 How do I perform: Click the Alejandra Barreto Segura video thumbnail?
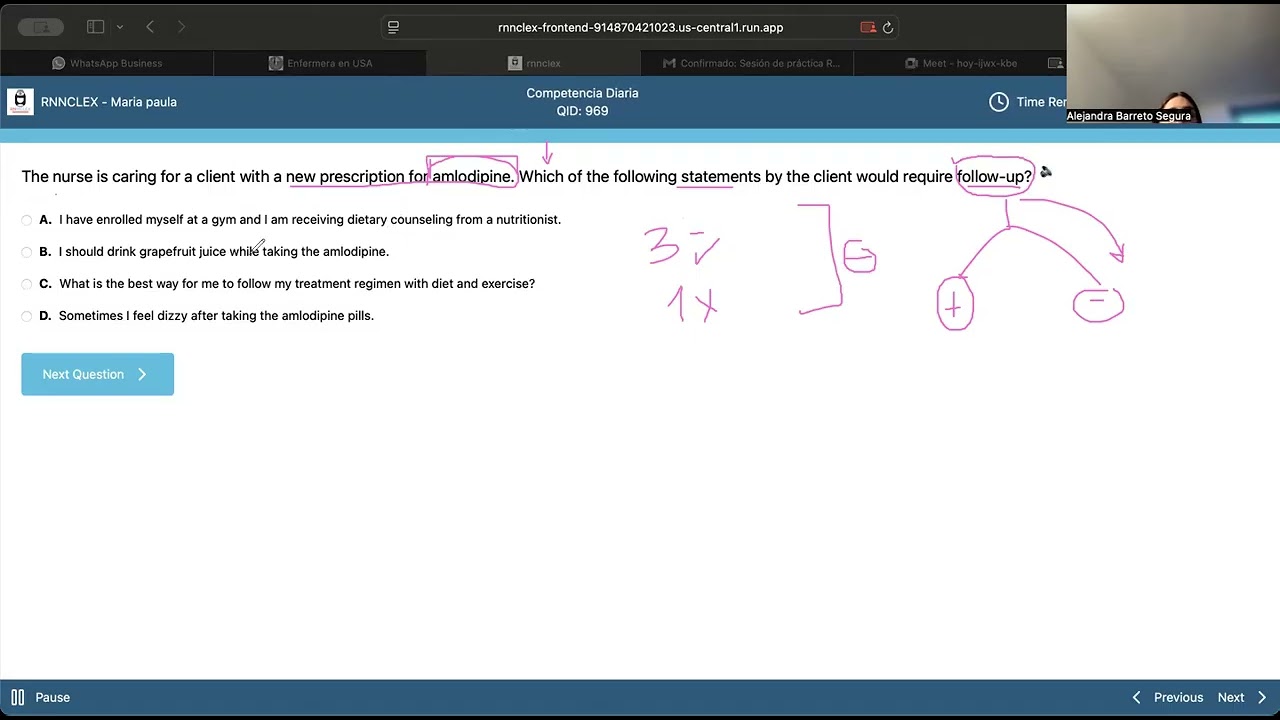point(1172,64)
